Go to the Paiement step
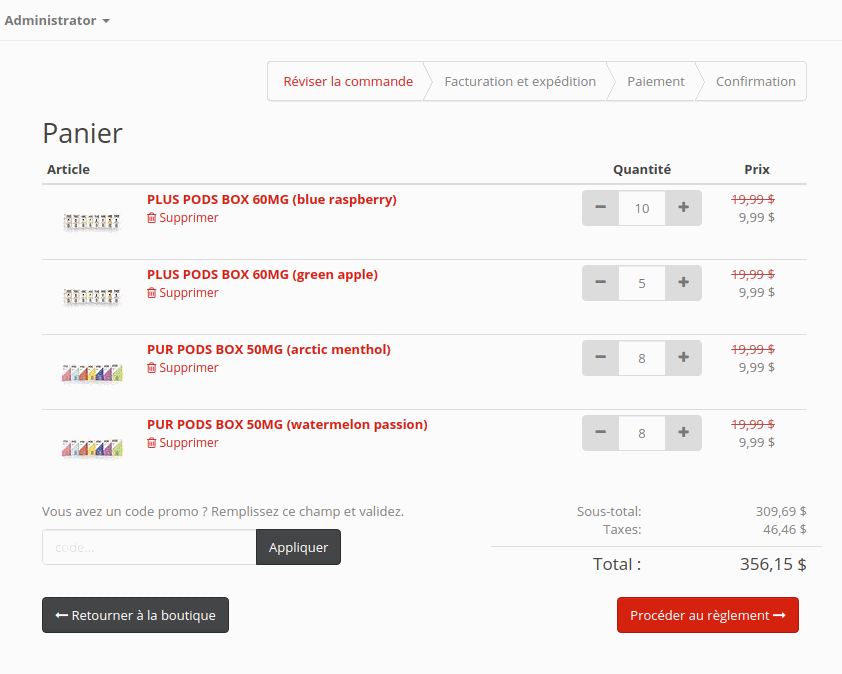 (656, 82)
